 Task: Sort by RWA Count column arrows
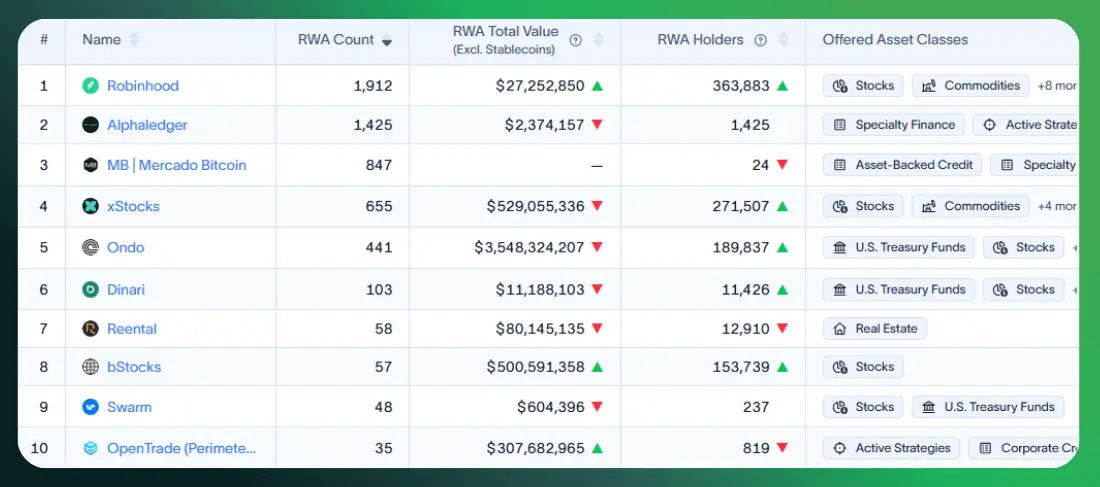pyautogui.click(x=387, y=40)
